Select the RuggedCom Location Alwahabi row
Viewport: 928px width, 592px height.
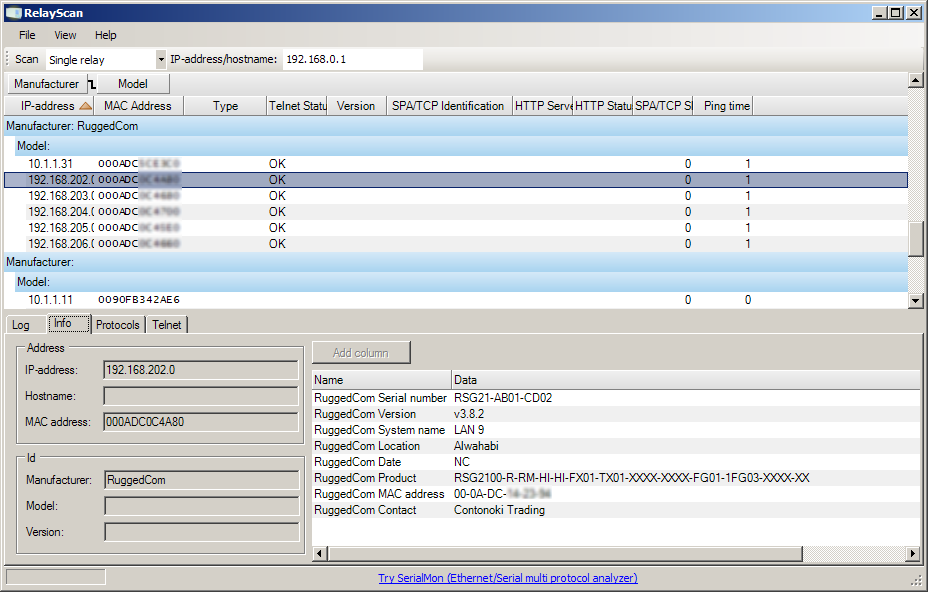point(616,446)
